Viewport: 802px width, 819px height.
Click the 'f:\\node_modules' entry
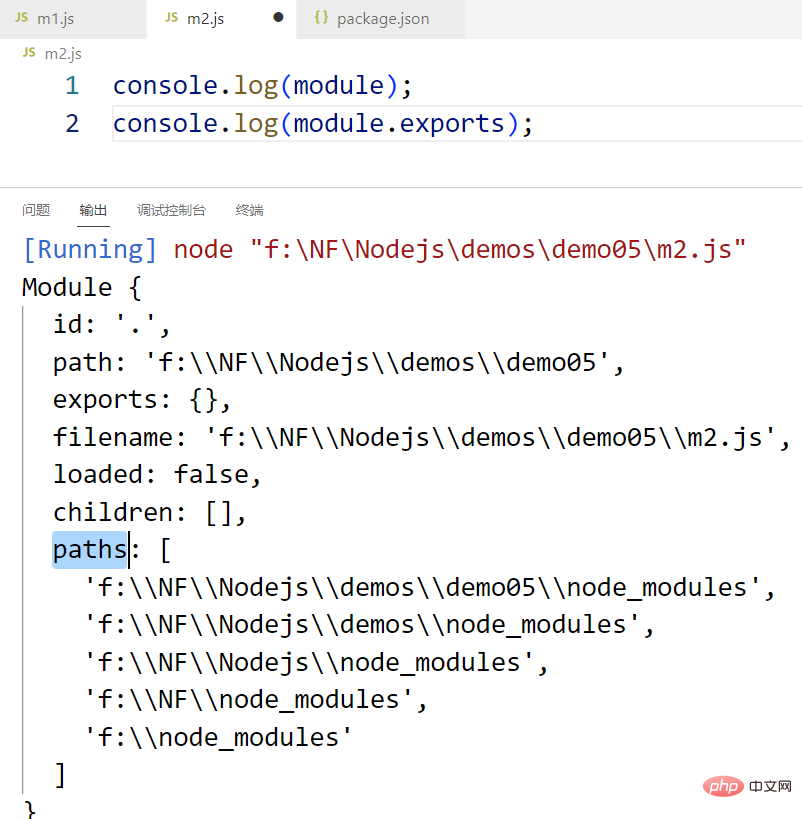(218, 738)
